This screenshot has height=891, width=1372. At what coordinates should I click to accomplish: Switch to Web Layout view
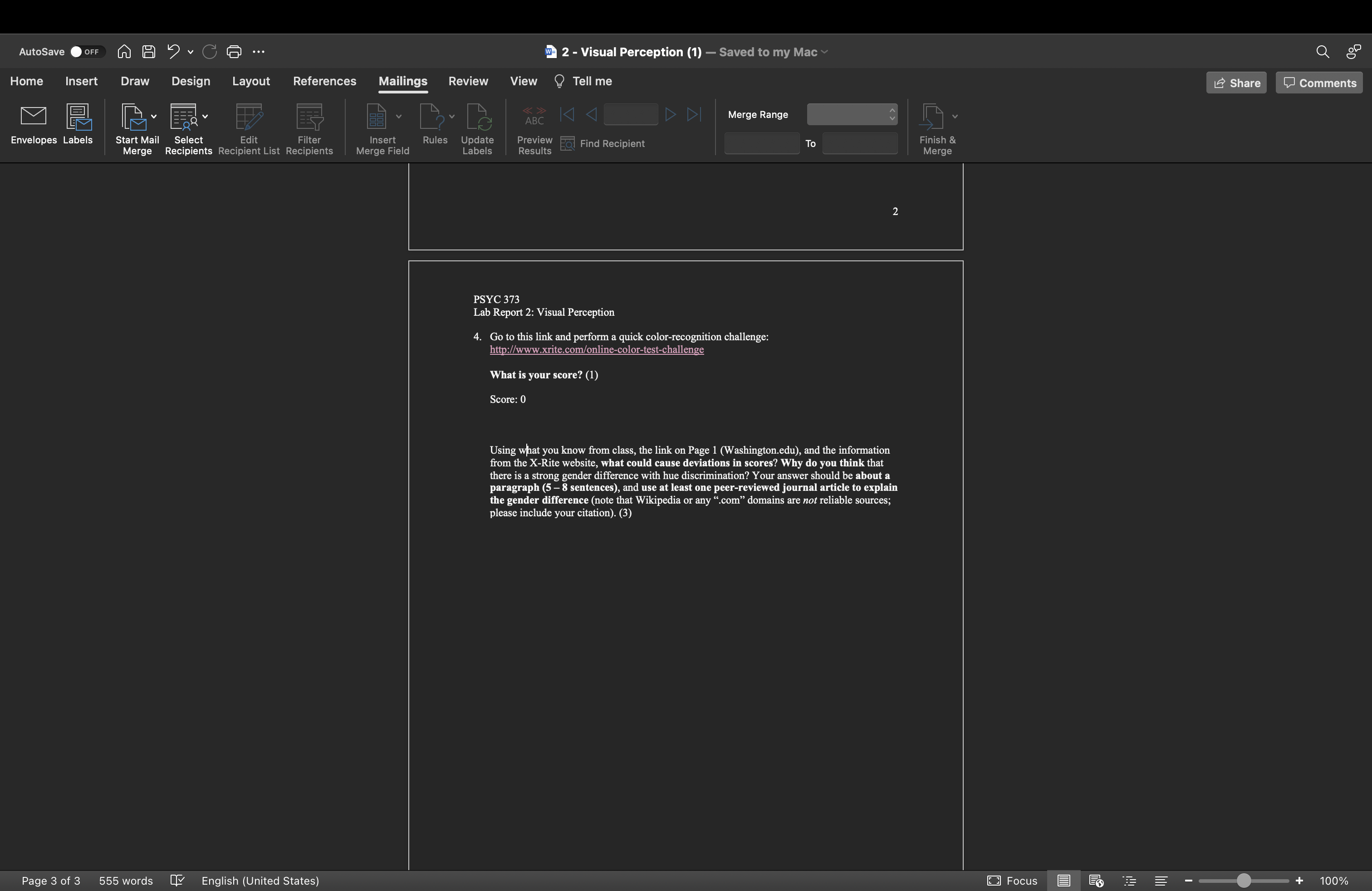click(1096, 881)
